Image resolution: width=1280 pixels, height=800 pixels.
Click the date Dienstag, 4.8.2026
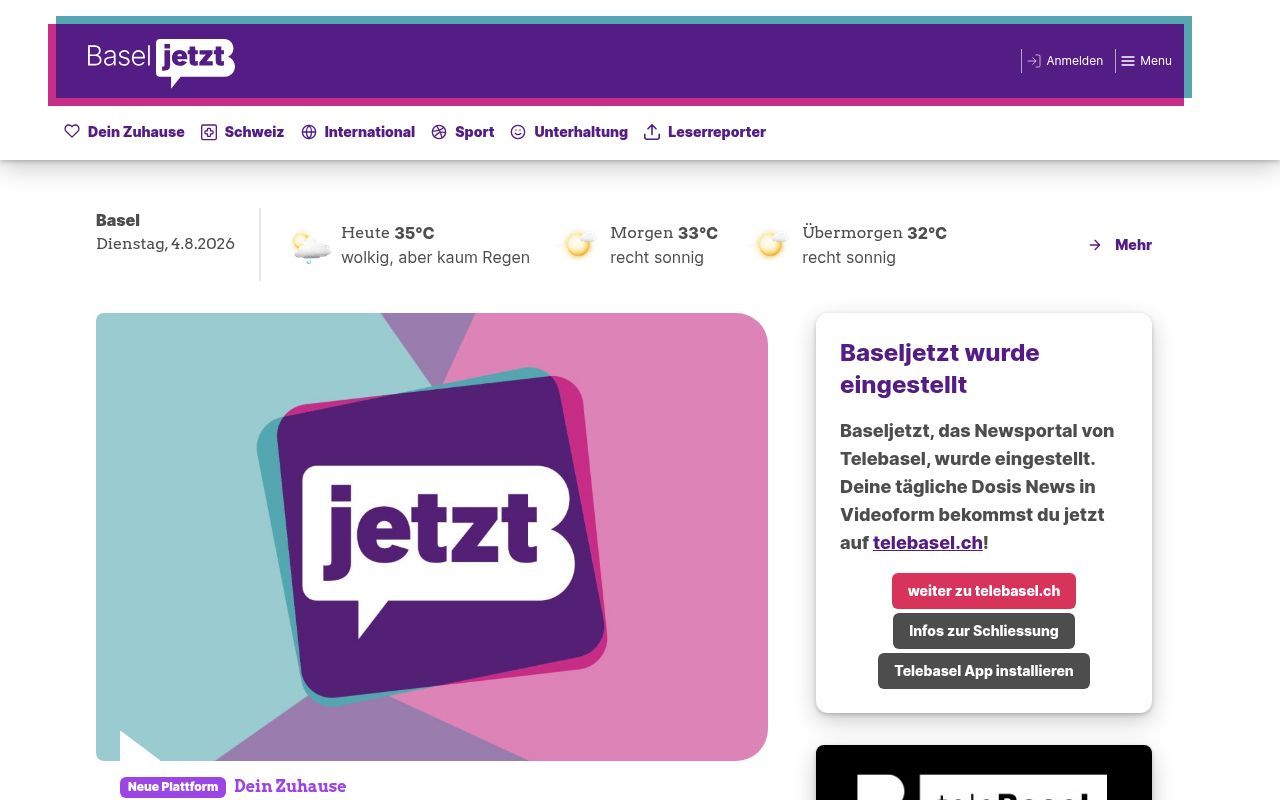(x=165, y=244)
